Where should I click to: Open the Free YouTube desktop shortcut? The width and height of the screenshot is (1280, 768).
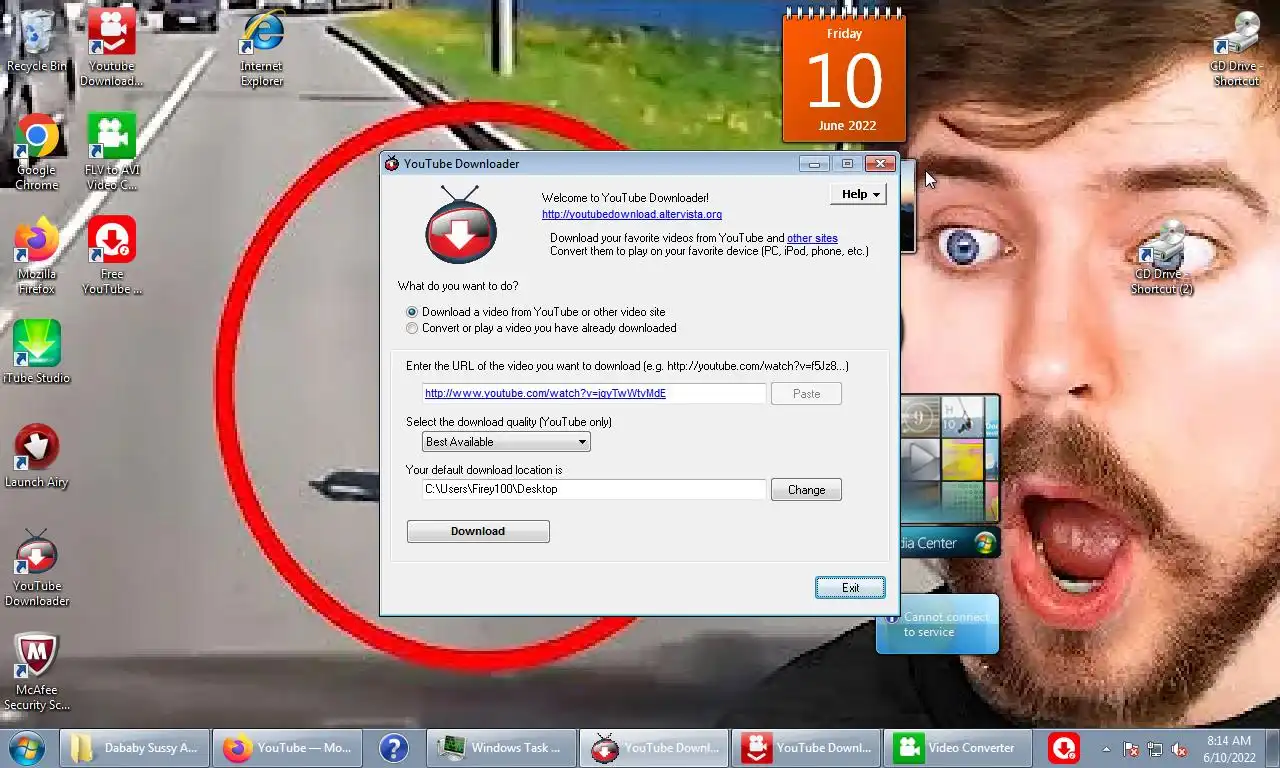[111, 255]
